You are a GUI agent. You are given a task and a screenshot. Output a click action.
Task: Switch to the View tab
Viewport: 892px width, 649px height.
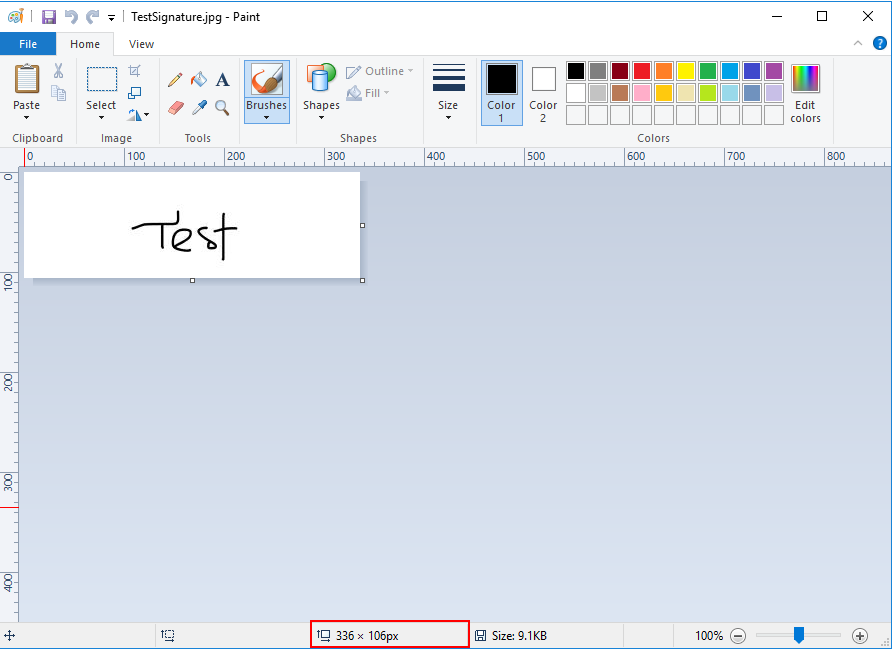pos(141,44)
